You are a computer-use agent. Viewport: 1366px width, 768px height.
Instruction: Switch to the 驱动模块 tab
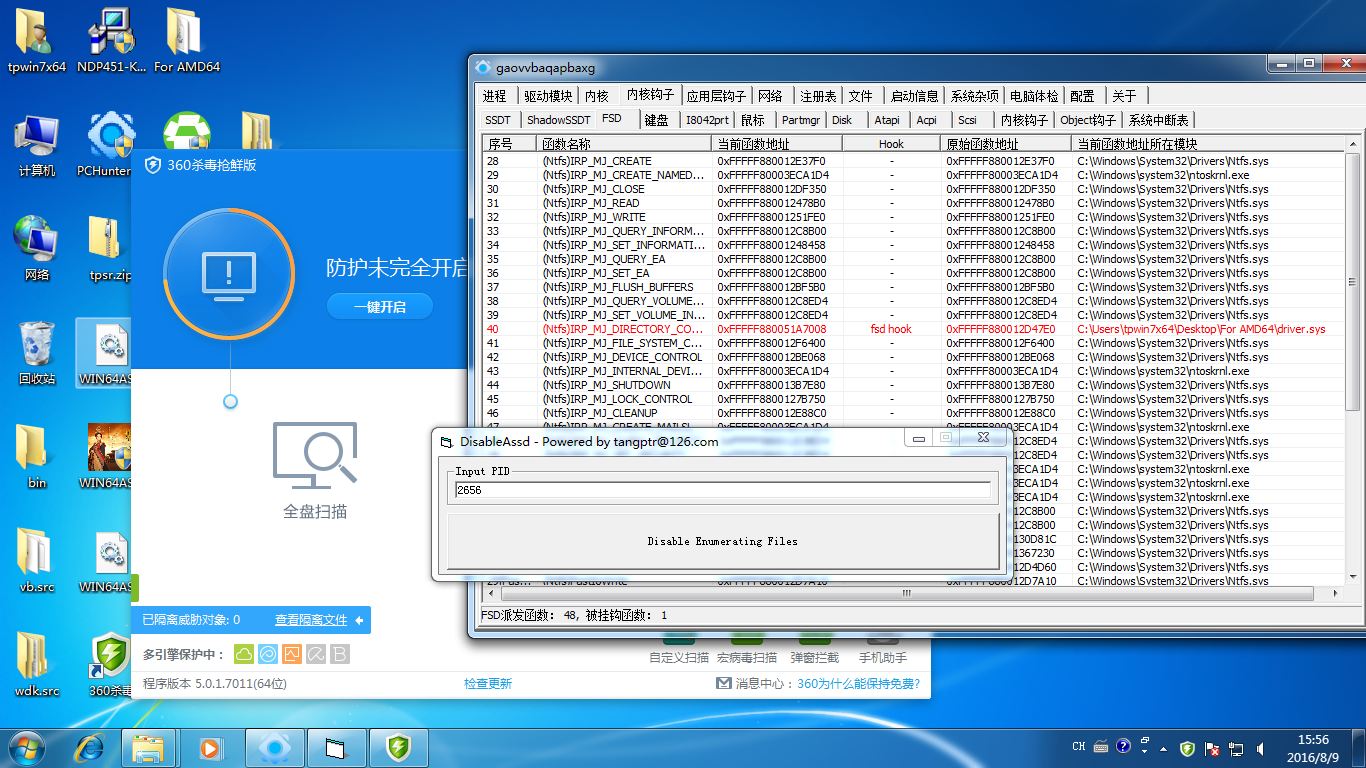click(x=548, y=96)
